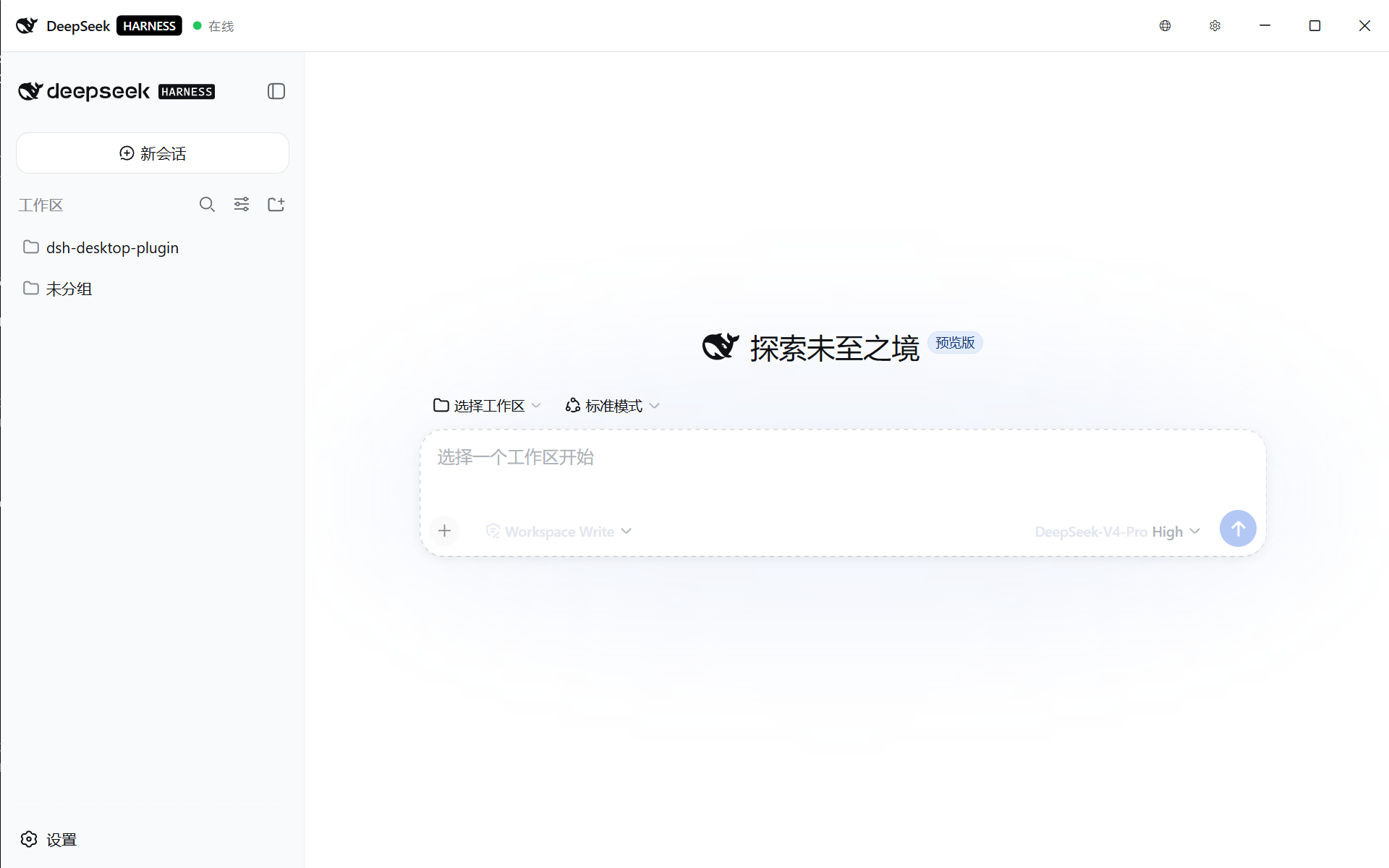Click the HARNESS badge in title bar
This screenshot has width=1389, height=868.
pyautogui.click(x=149, y=26)
